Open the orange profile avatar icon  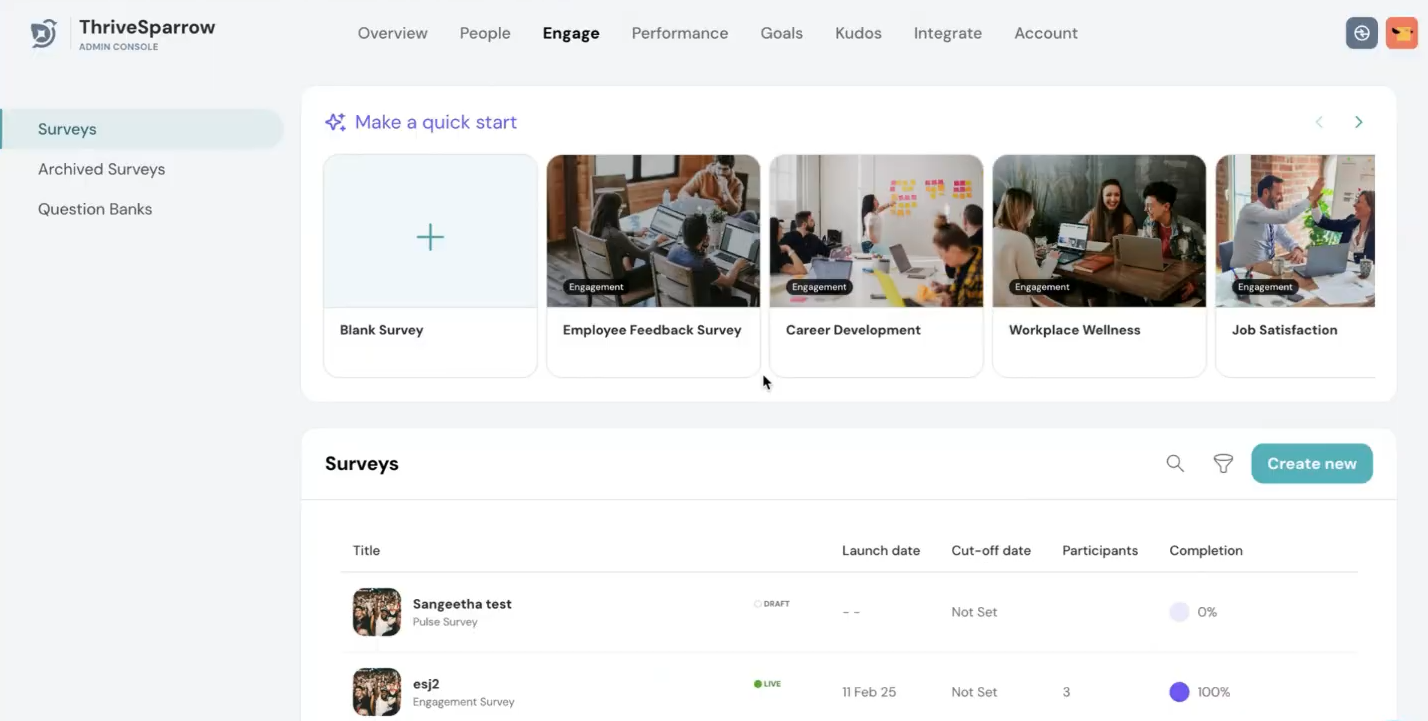point(1401,33)
